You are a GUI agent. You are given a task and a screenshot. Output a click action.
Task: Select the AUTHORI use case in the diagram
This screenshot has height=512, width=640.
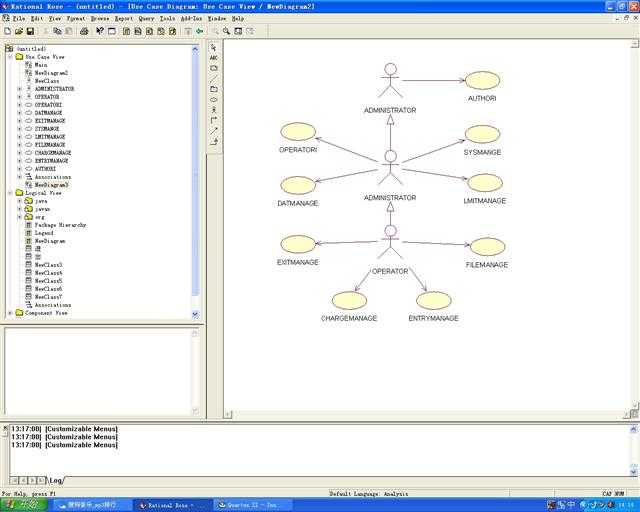click(482, 80)
